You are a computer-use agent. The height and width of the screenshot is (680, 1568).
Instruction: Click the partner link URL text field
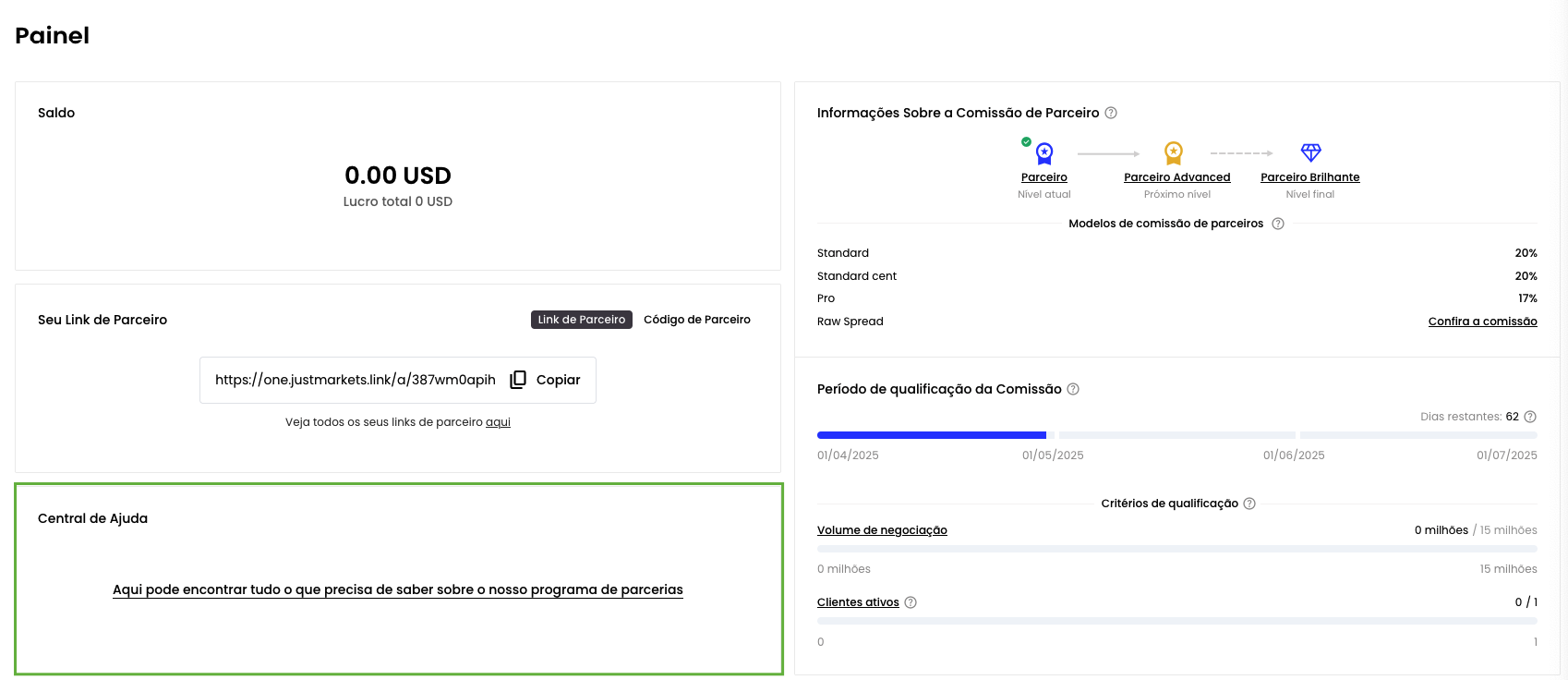click(x=356, y=380)
